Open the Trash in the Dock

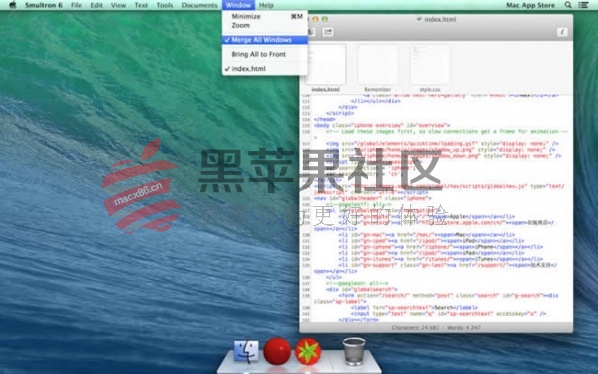pos(354,352)
